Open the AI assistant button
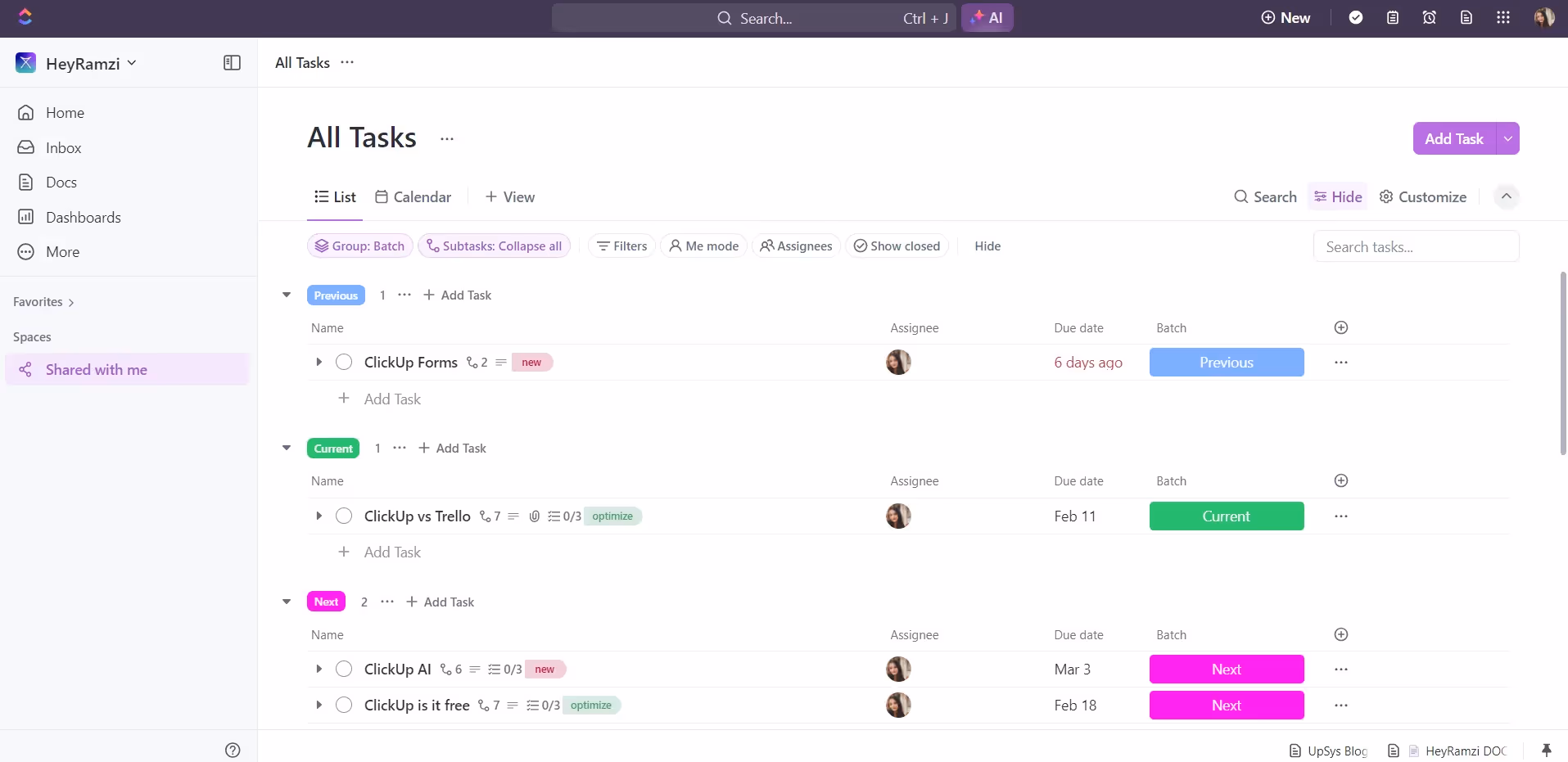This screenshot has height=762, width=1568. click(987, 18)
